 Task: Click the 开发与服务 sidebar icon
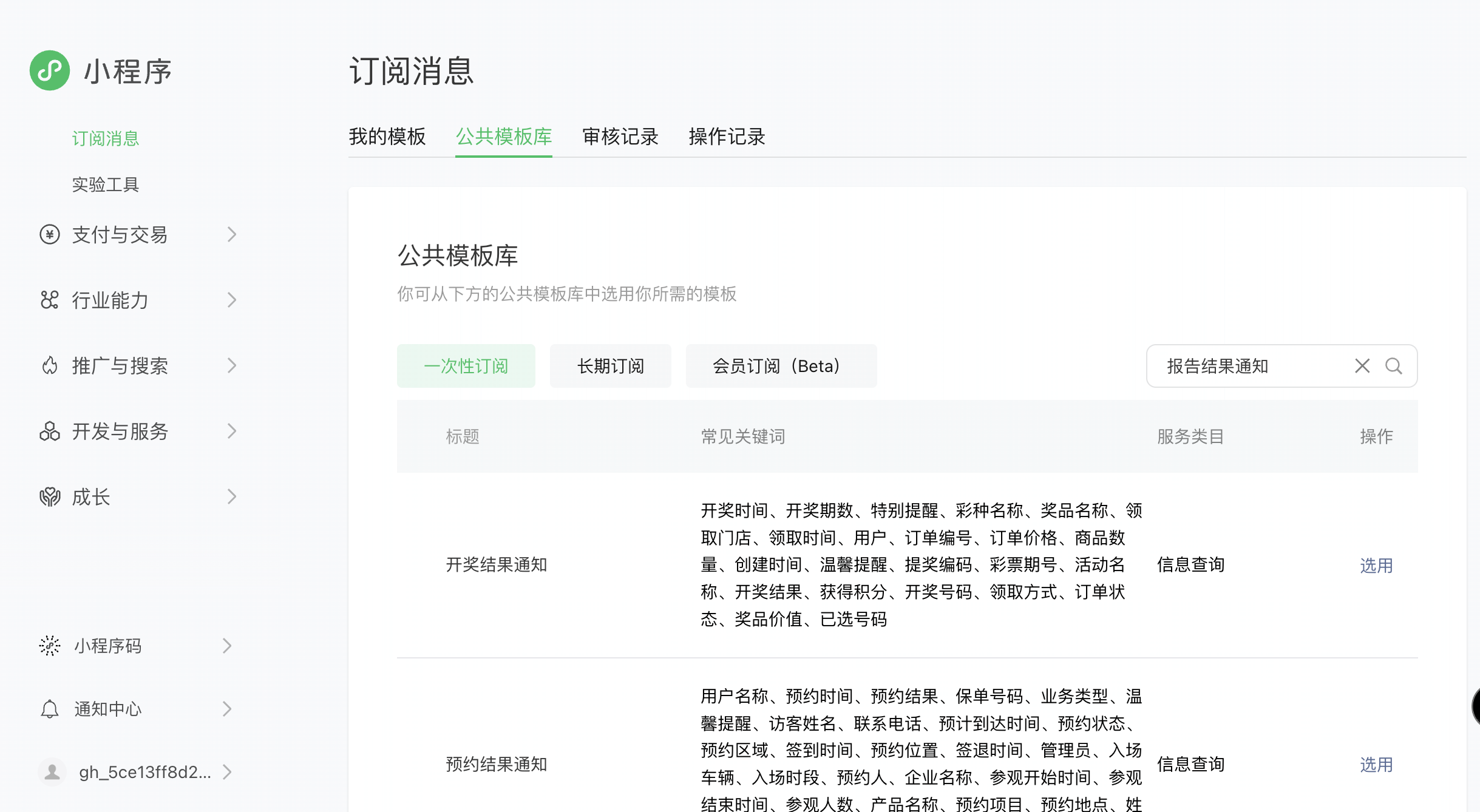coord(50,431)
